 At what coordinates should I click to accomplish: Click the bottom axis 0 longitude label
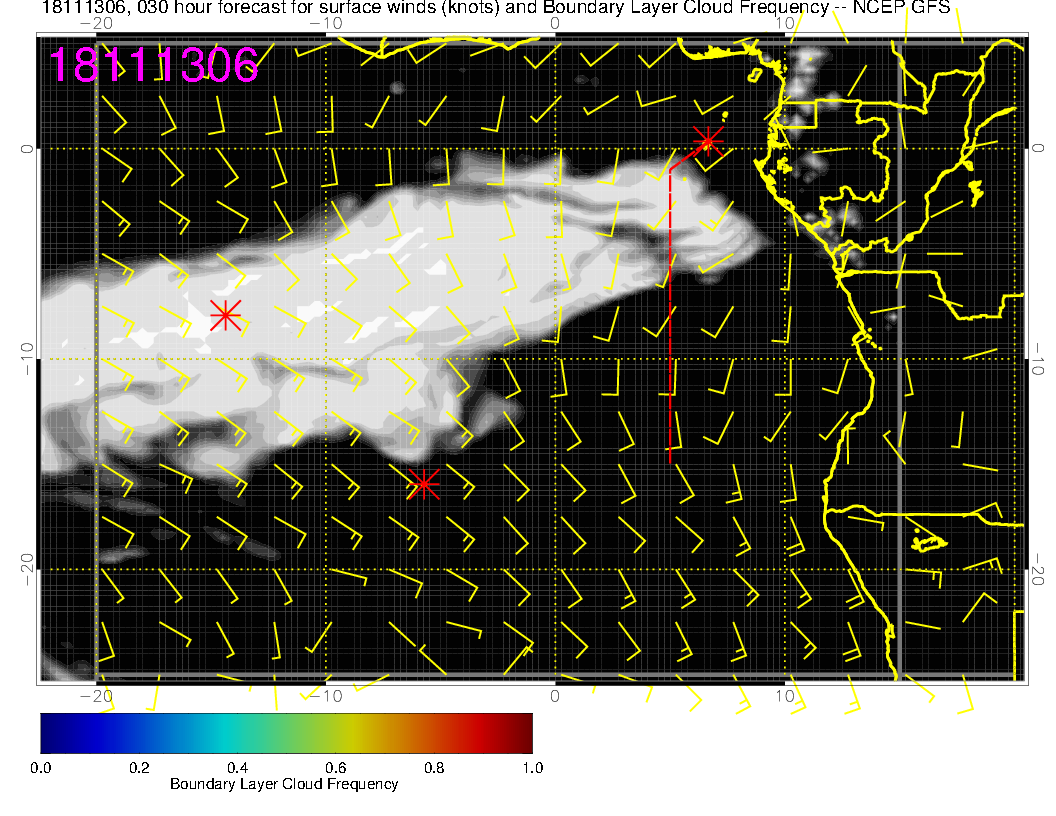555,696
